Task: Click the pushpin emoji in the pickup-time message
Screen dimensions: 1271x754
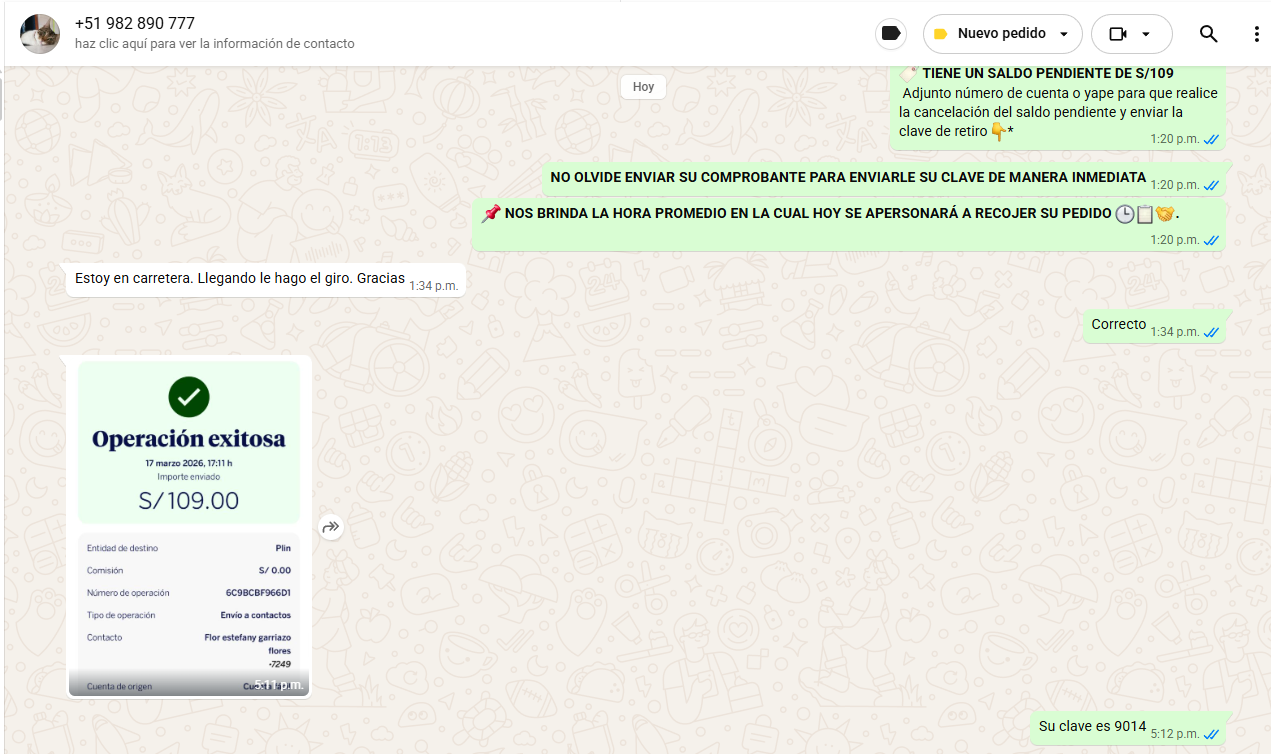Action: [490, 214]
